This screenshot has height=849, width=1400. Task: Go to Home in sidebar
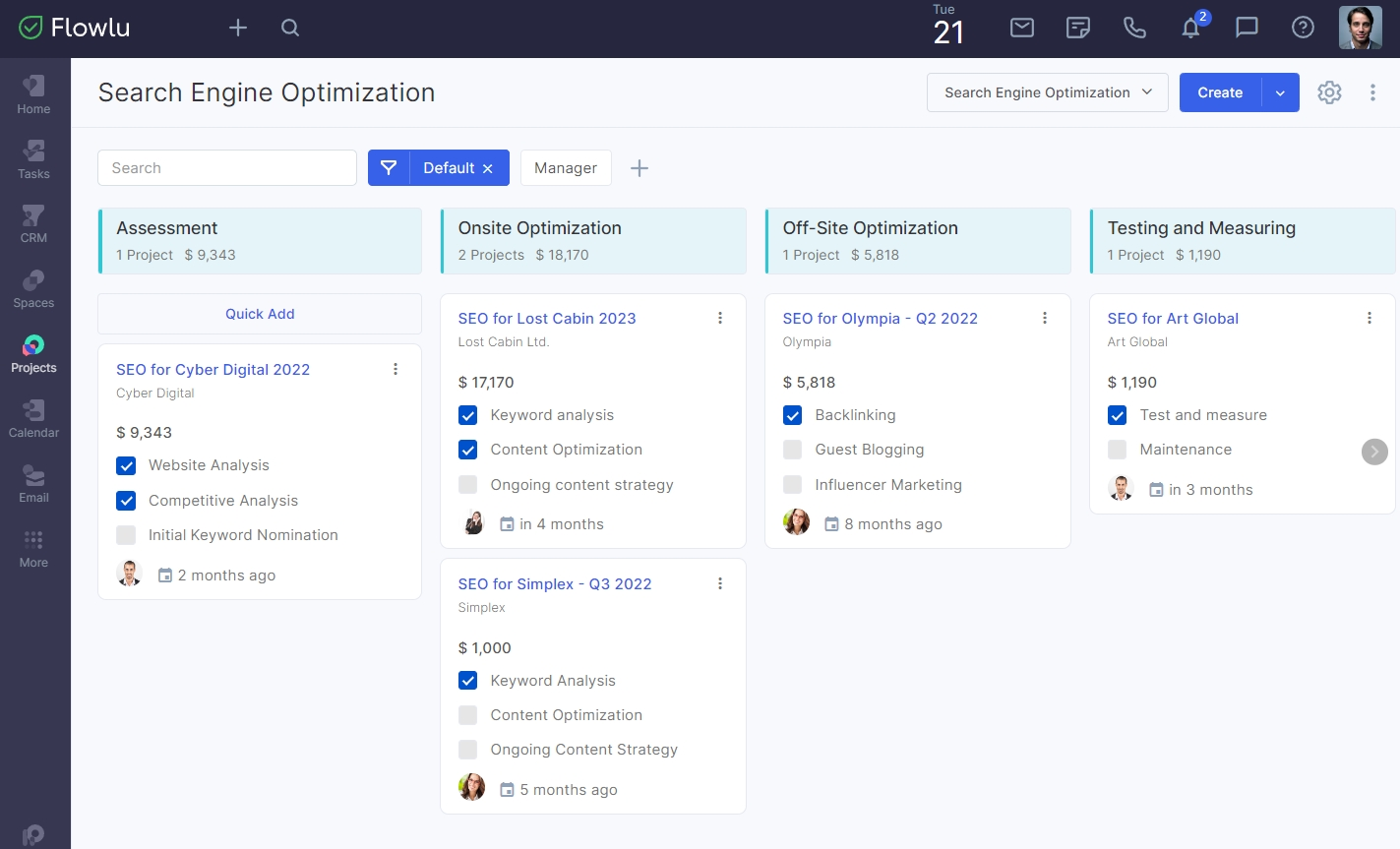coord(34,94)
